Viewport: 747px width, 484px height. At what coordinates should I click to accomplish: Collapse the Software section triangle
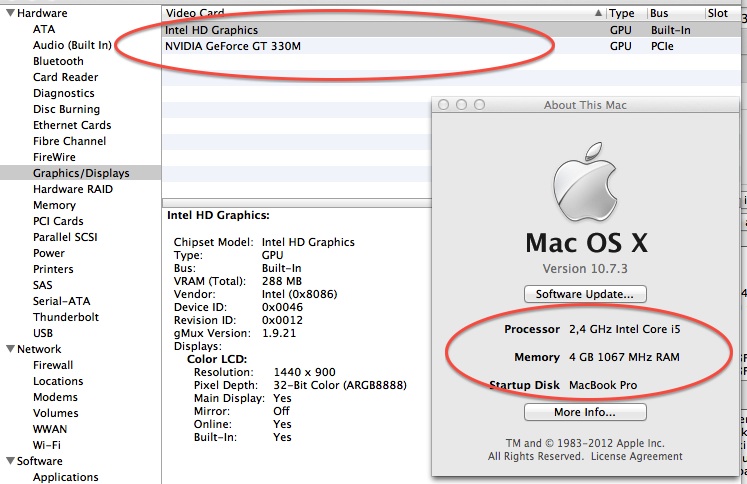point(10,461)
